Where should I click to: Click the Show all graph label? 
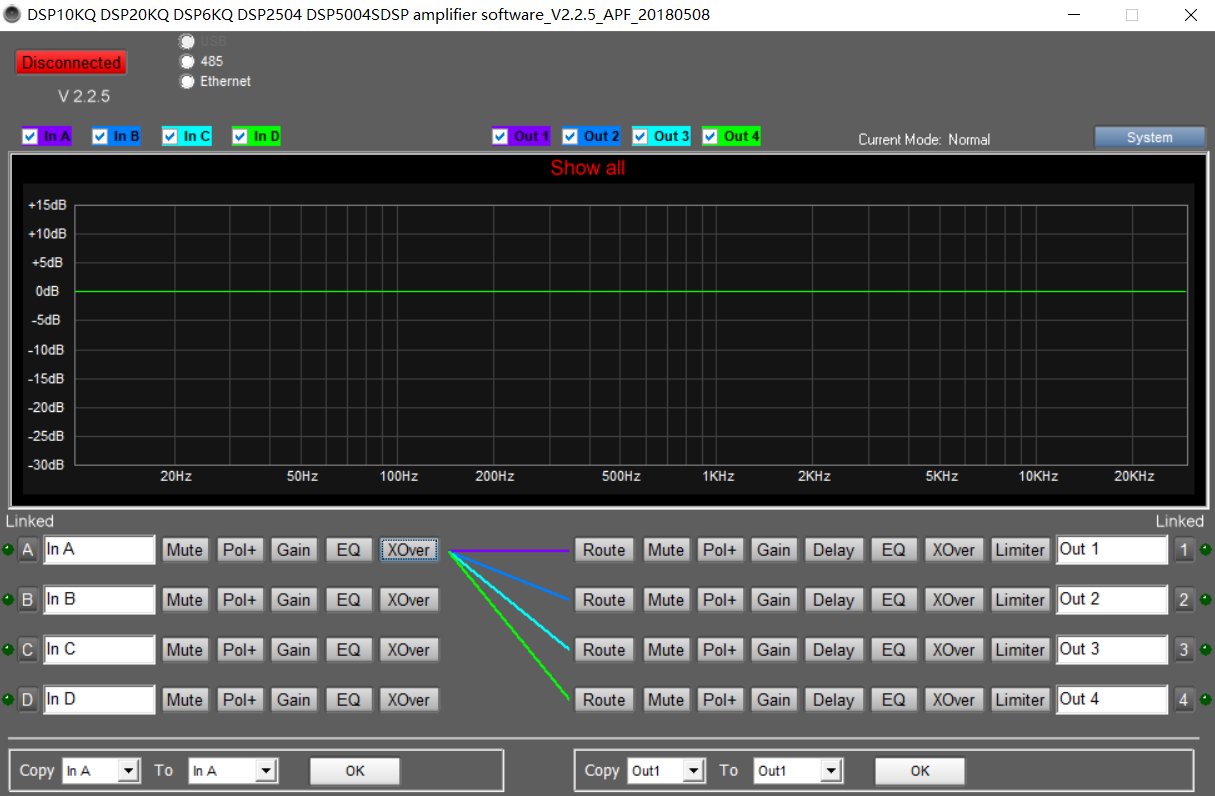[588, 168]
